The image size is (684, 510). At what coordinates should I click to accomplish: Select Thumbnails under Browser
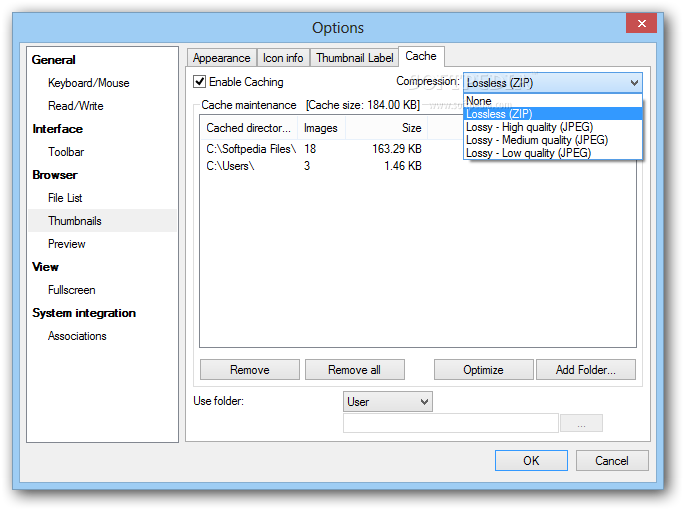point(102,221)
